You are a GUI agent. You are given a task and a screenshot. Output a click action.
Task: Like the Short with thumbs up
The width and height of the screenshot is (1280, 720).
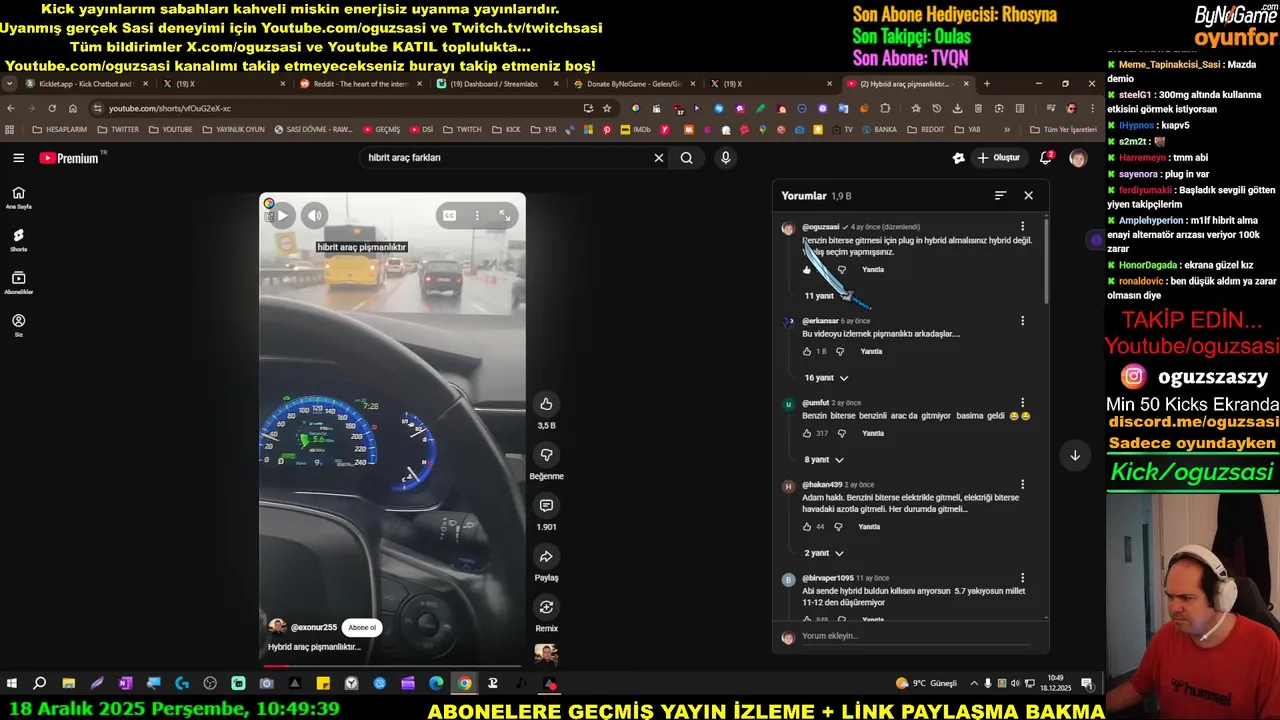coord(546,404)
